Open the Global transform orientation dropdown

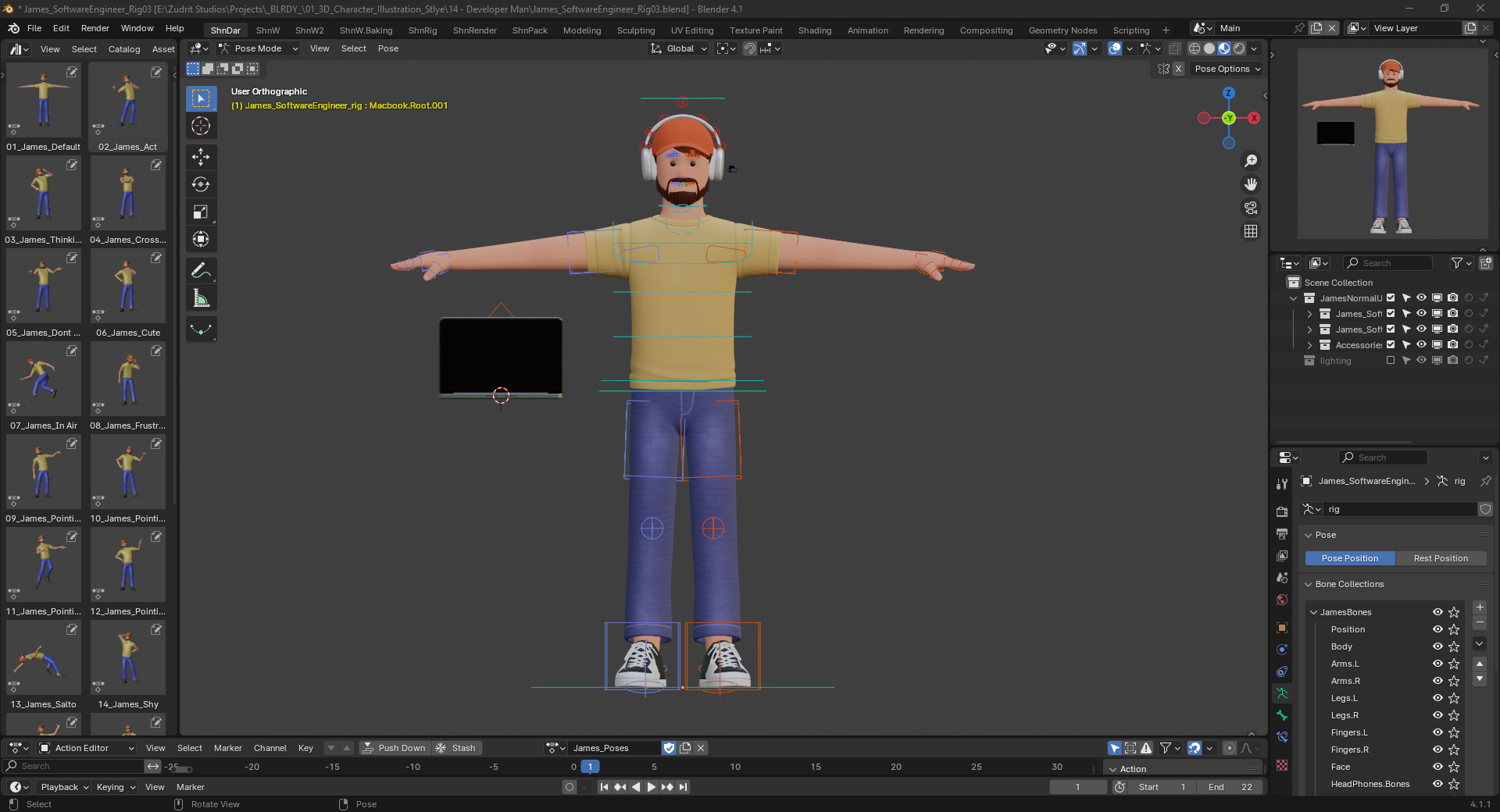tap(679, 48)
